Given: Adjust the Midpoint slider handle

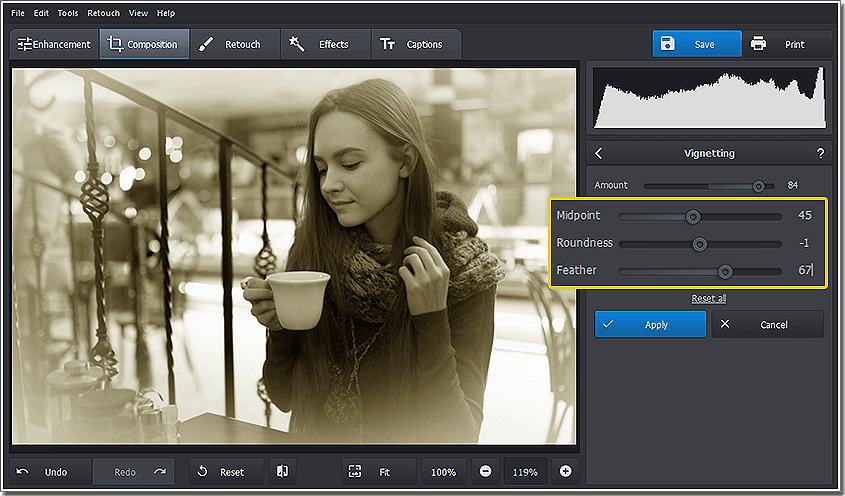Looking at the screenshot, I should pos(693,217).
